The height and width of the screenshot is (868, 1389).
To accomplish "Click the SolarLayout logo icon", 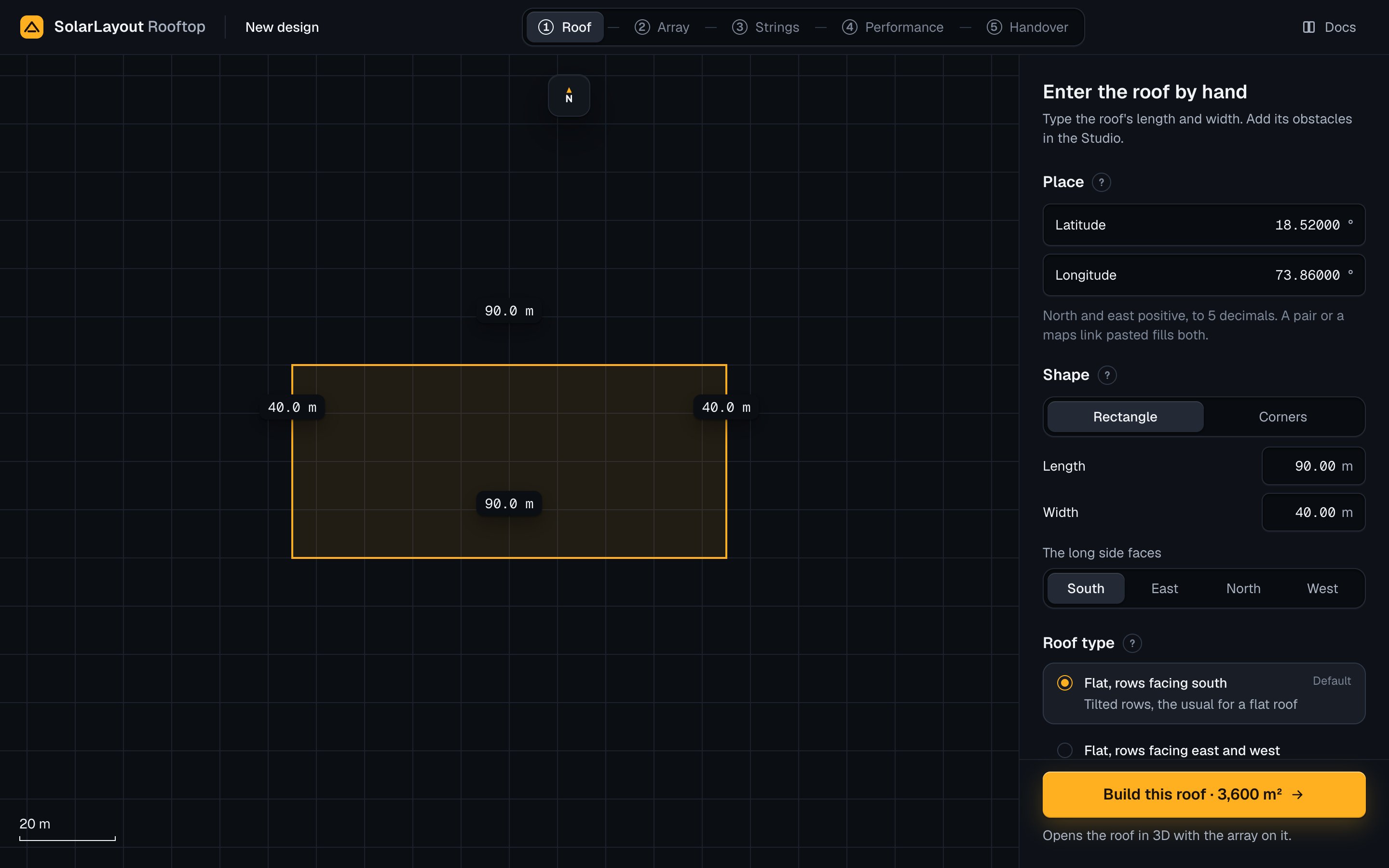I will coord(31,27).
